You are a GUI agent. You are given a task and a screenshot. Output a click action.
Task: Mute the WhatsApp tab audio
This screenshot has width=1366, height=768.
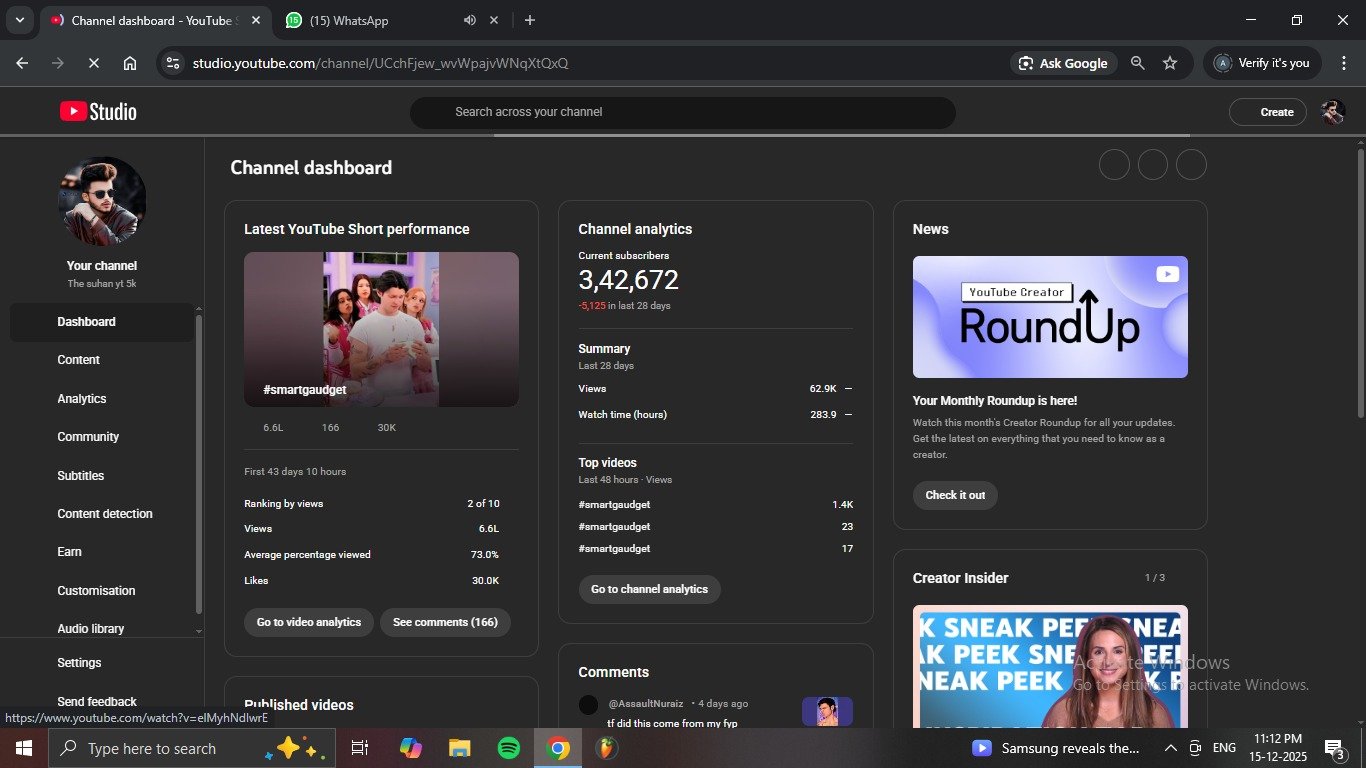click(470, 20)
